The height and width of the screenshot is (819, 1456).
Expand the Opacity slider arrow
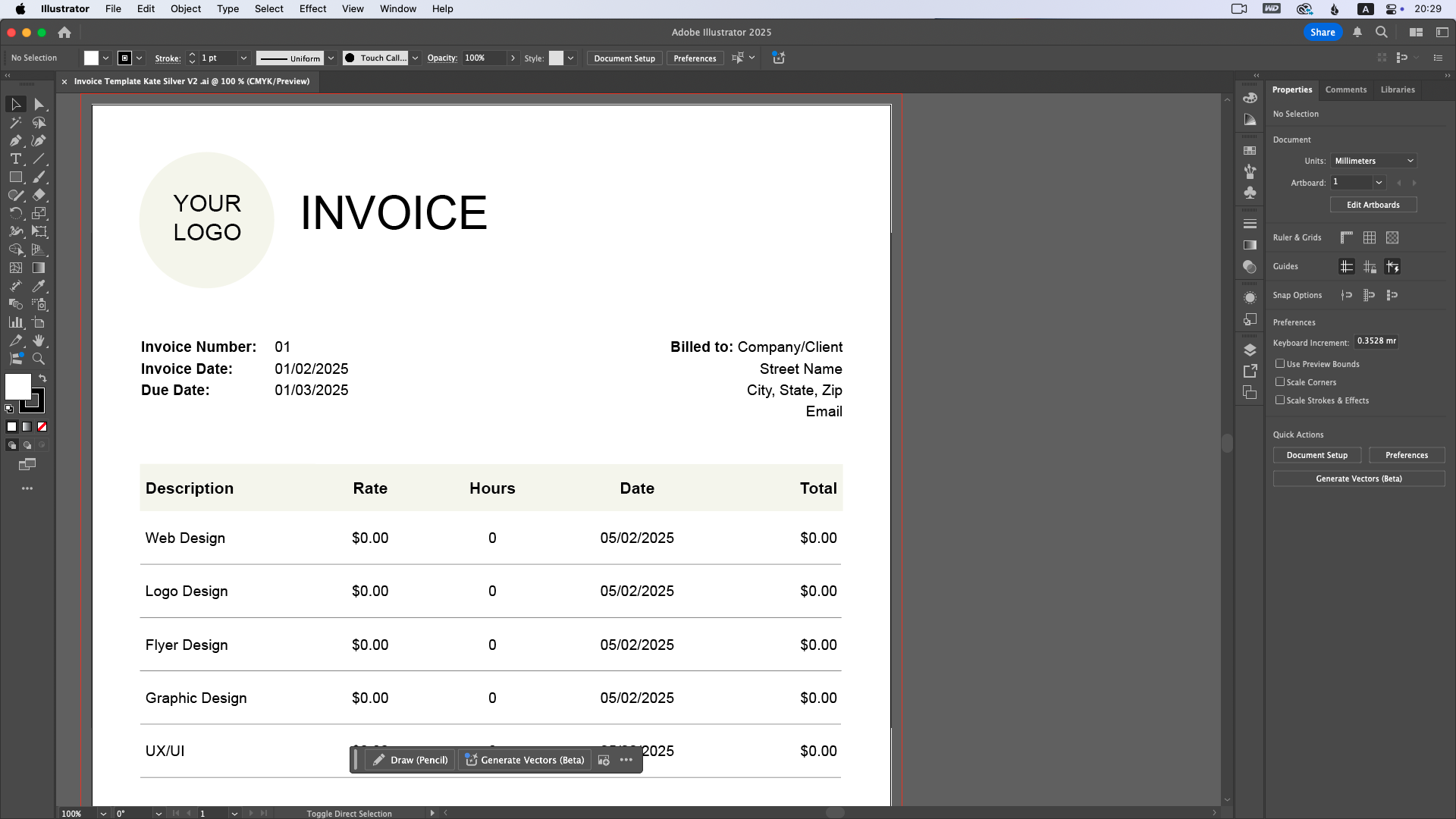(x=513, y=58)
